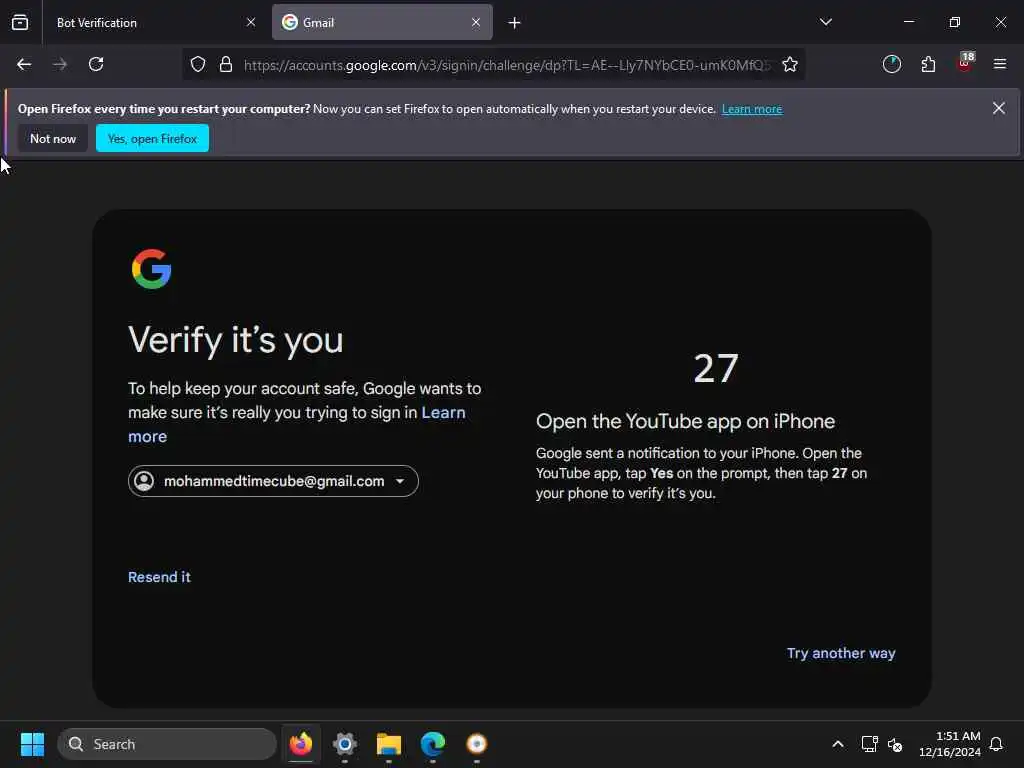Reload the current page
This screenshot has width=1024, height=768.
[x=96, y=64]
